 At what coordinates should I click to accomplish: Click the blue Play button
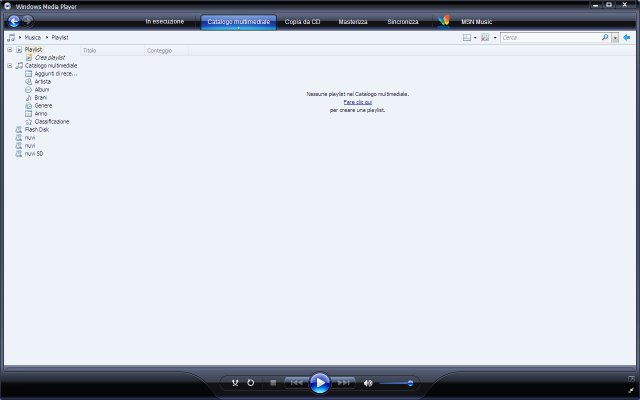pos(319,382)
